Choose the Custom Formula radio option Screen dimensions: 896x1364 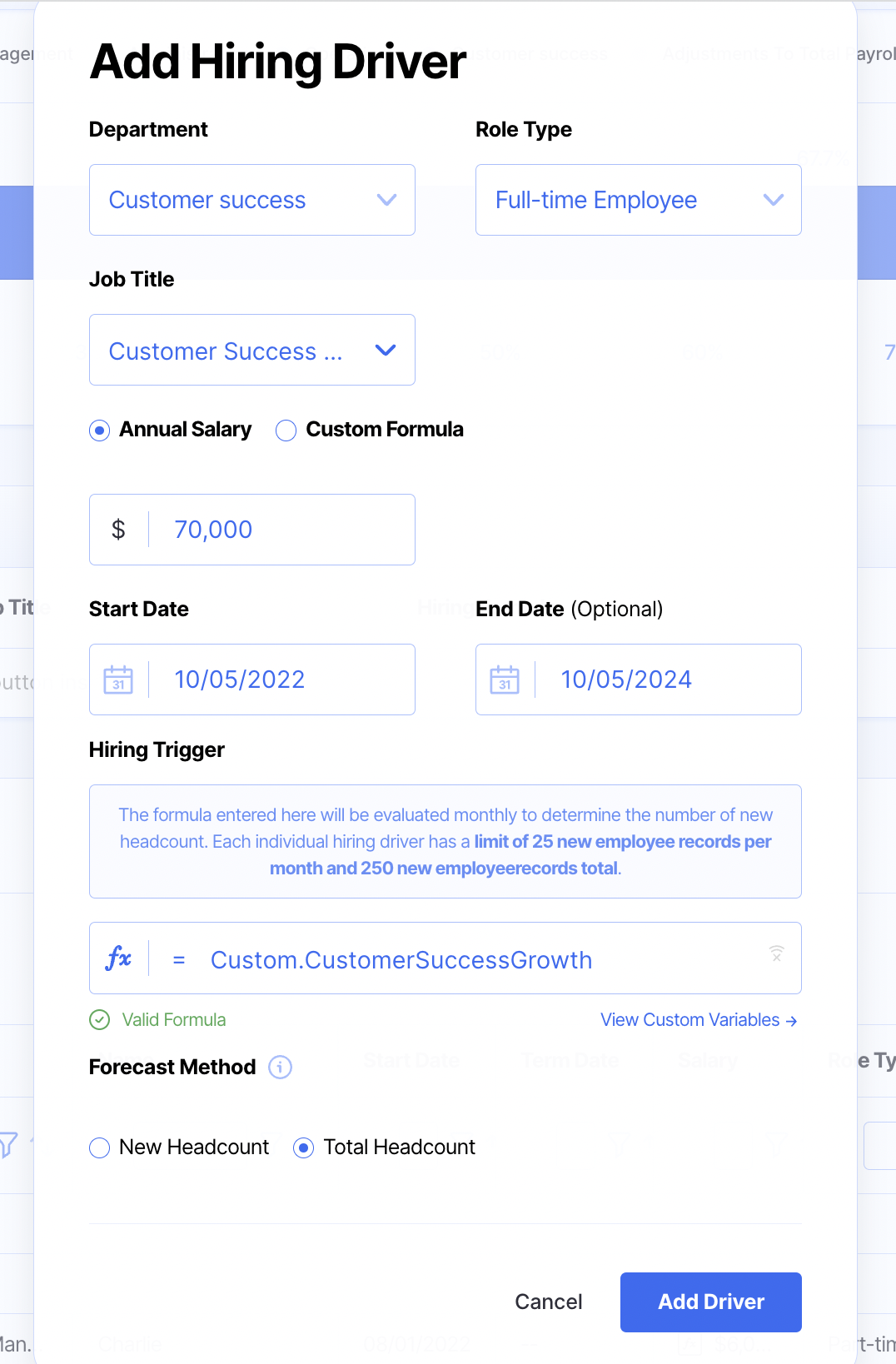coord(286,431)
